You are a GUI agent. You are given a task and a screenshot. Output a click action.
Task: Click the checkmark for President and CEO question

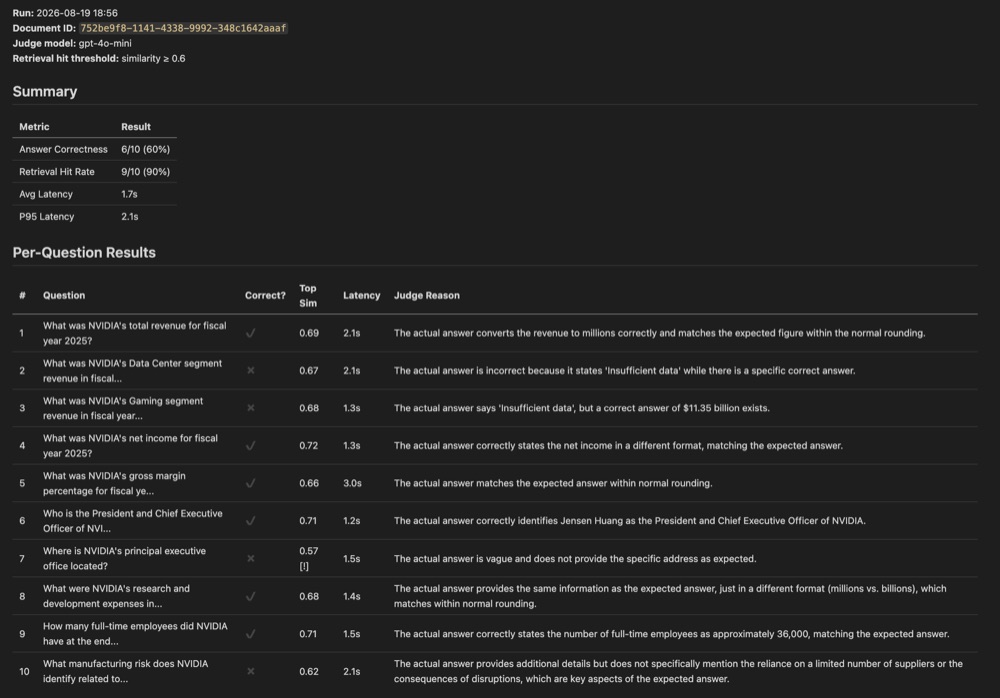[x=251, y=521]
